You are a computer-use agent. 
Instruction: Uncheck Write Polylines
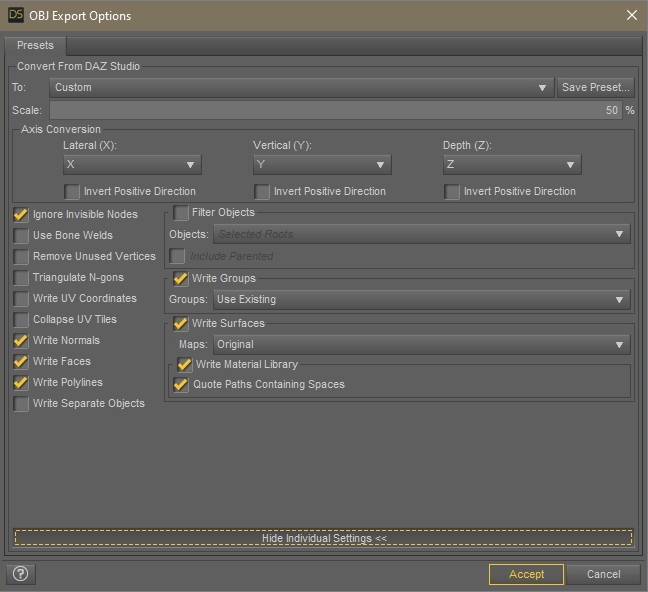coord(21,383)
